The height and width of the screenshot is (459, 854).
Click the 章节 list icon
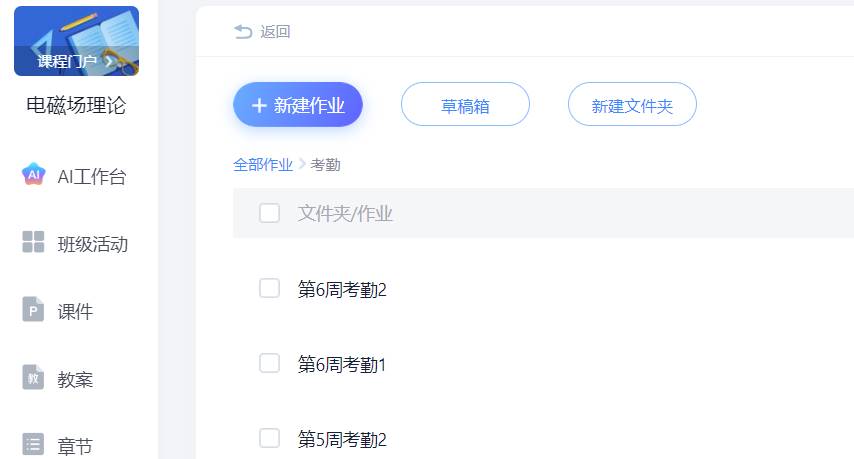(33, 444)
